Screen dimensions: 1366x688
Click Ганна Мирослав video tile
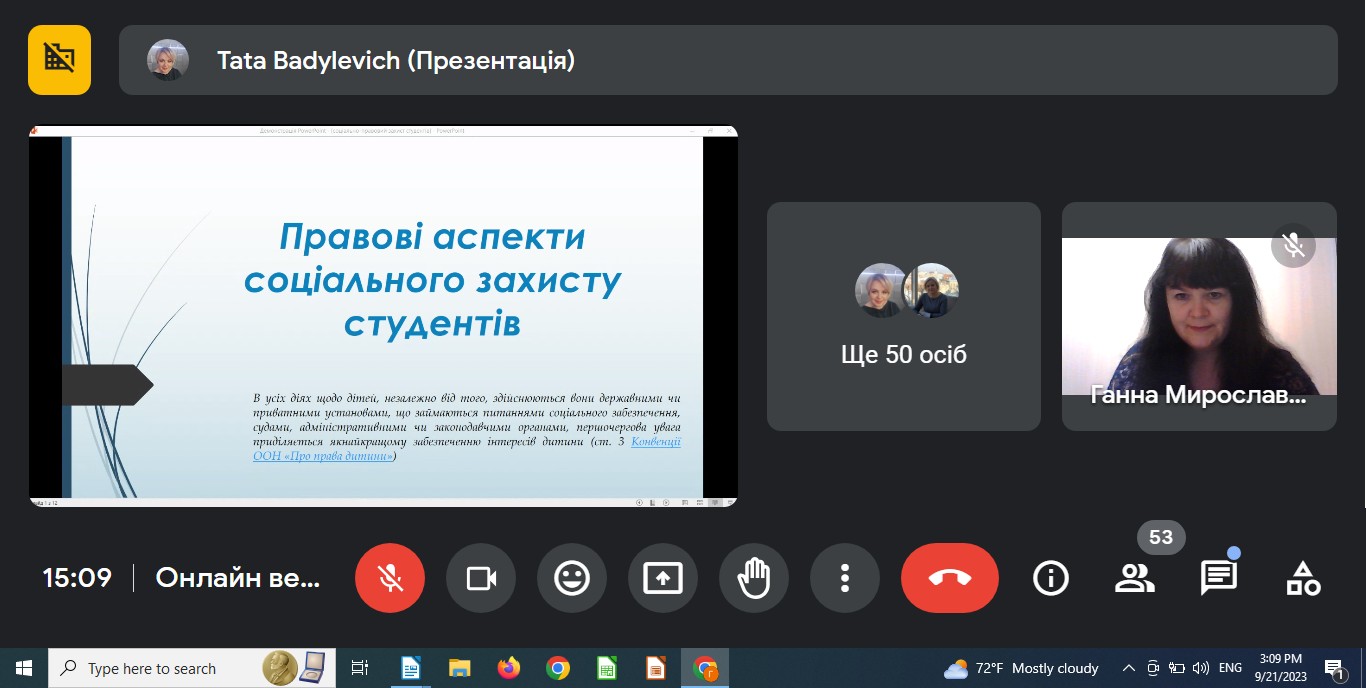click(x=1198, y=316)
